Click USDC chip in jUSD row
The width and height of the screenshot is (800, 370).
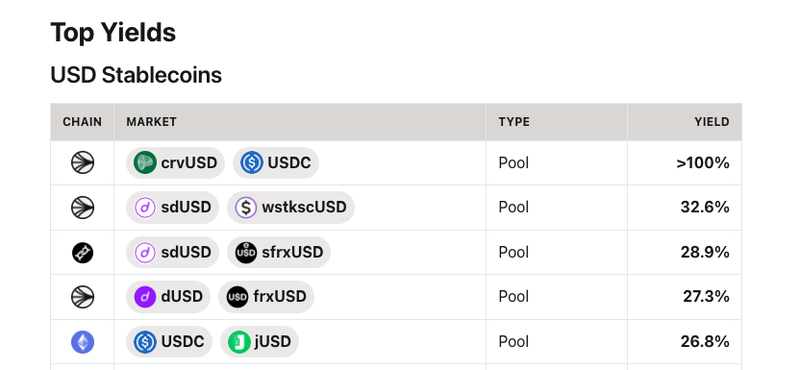pyautogui.click(x=169, y=341)
